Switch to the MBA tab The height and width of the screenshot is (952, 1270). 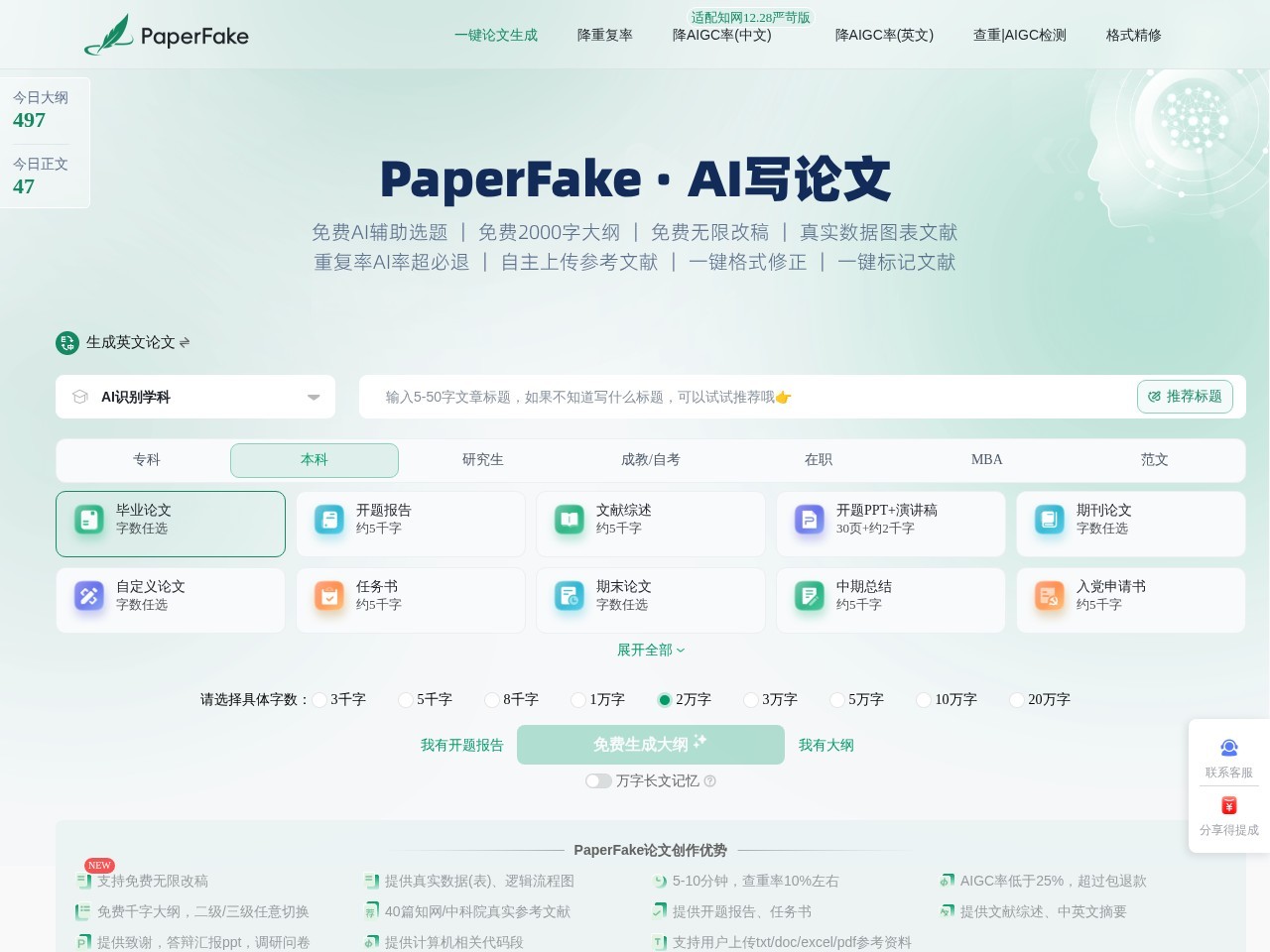[x=986, y=460]
